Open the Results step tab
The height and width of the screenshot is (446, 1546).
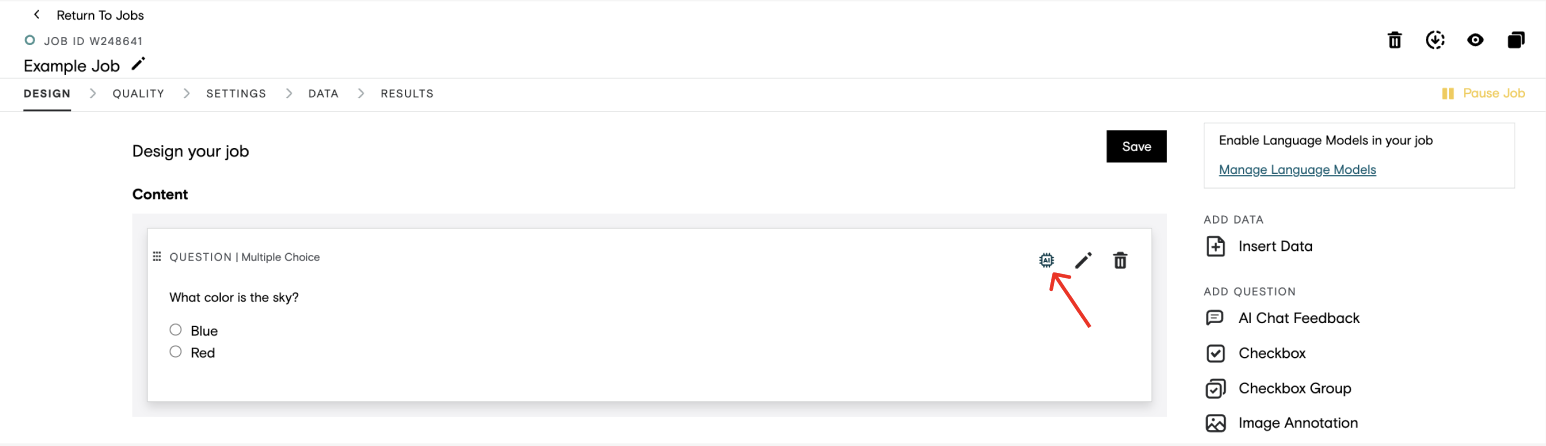point(407,94)
